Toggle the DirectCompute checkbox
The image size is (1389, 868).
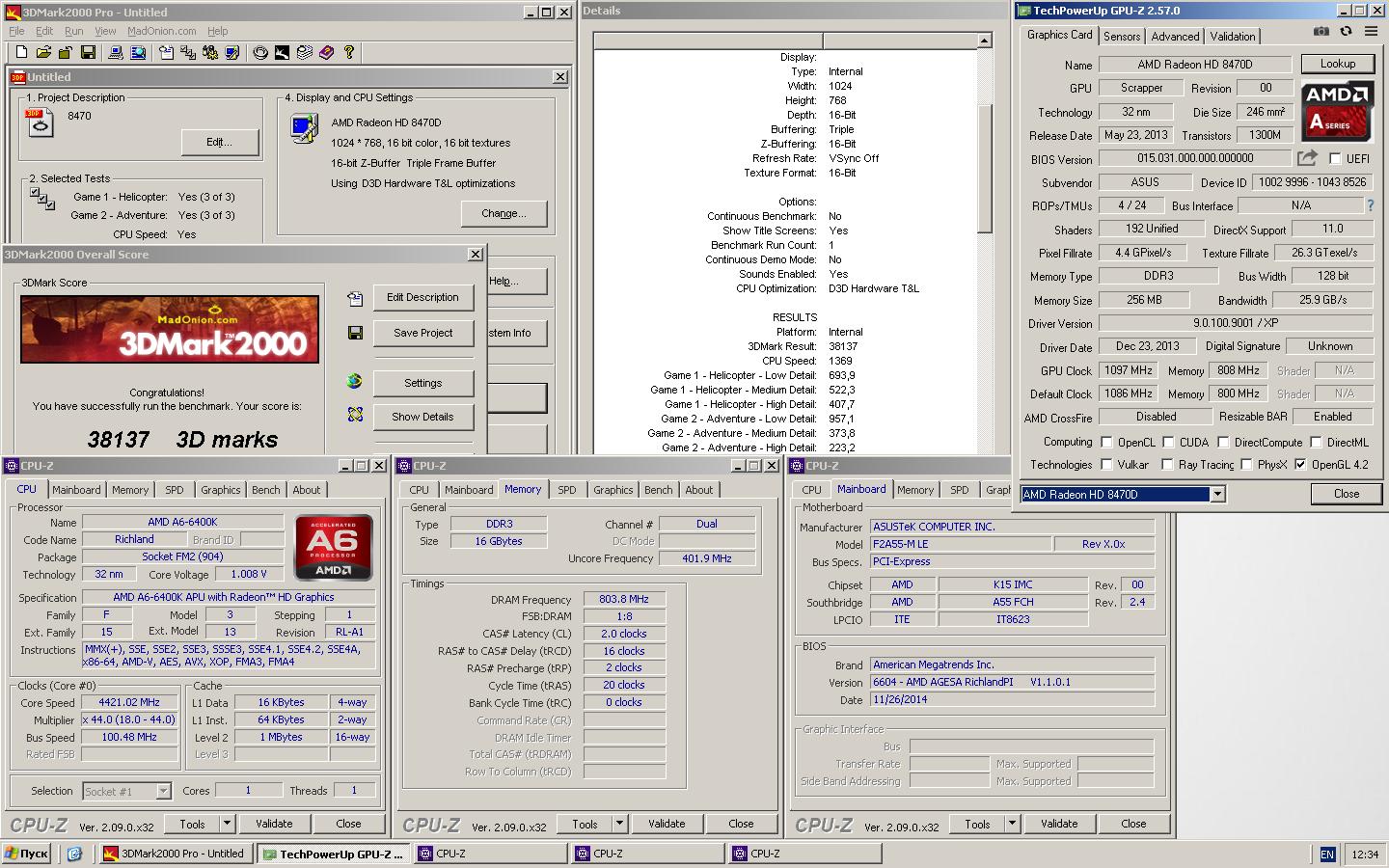(1222, 442)
